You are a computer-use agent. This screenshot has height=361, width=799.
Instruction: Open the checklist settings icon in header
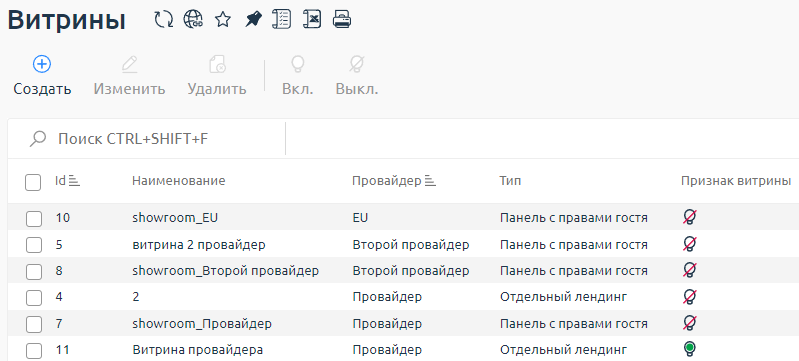click(x=282, y=19)
